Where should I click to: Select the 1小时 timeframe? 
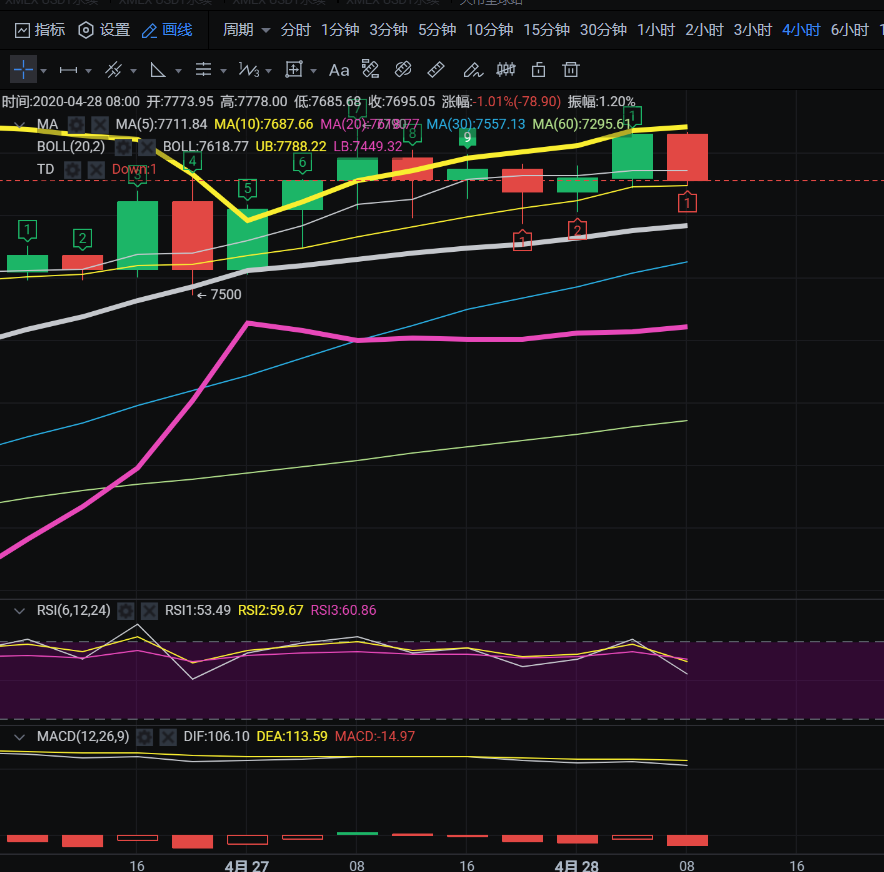click(655, 30)
